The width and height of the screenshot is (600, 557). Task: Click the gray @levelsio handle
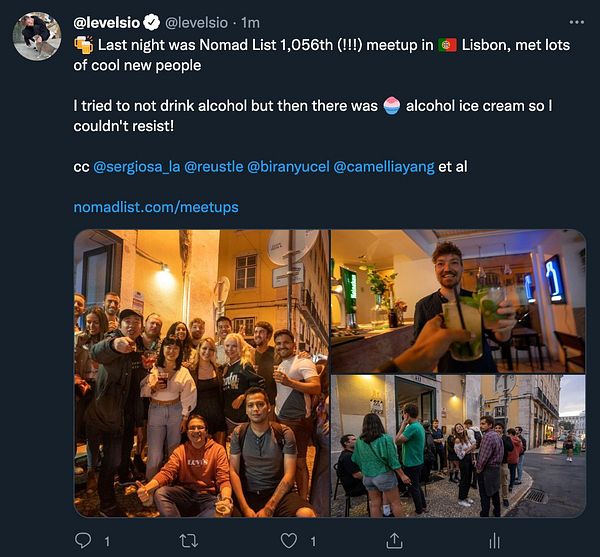pyautogui.click(x=198, y=22)
